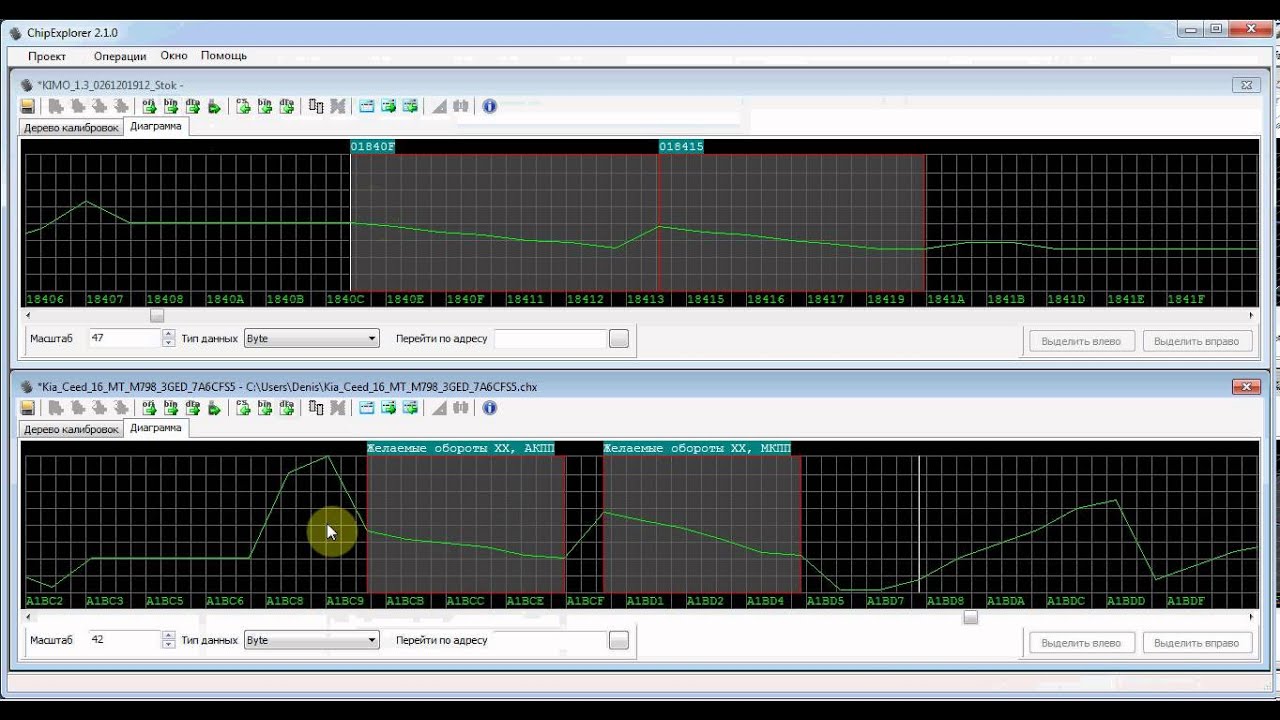Screen dimensions: 1280x720
Task: Click Выделить вправо in KIMO window
Action: click(1196, 341)
